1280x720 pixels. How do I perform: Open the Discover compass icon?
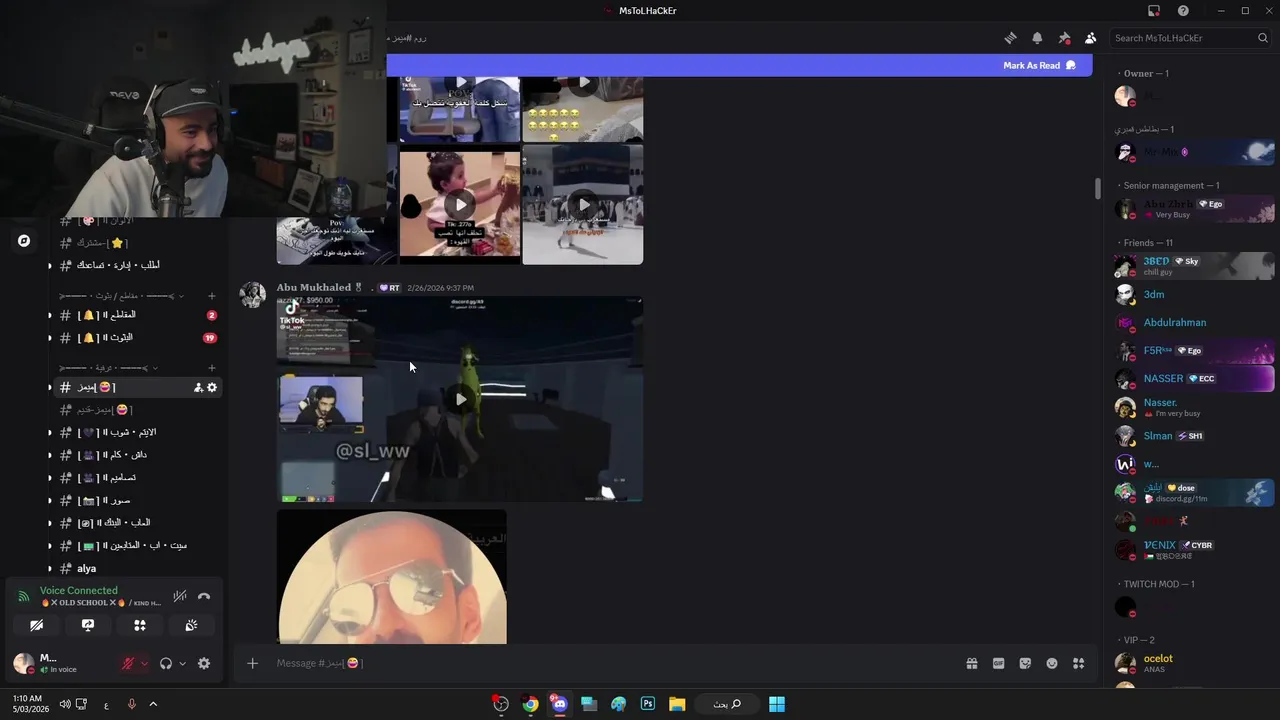click(x=24, y=241)
